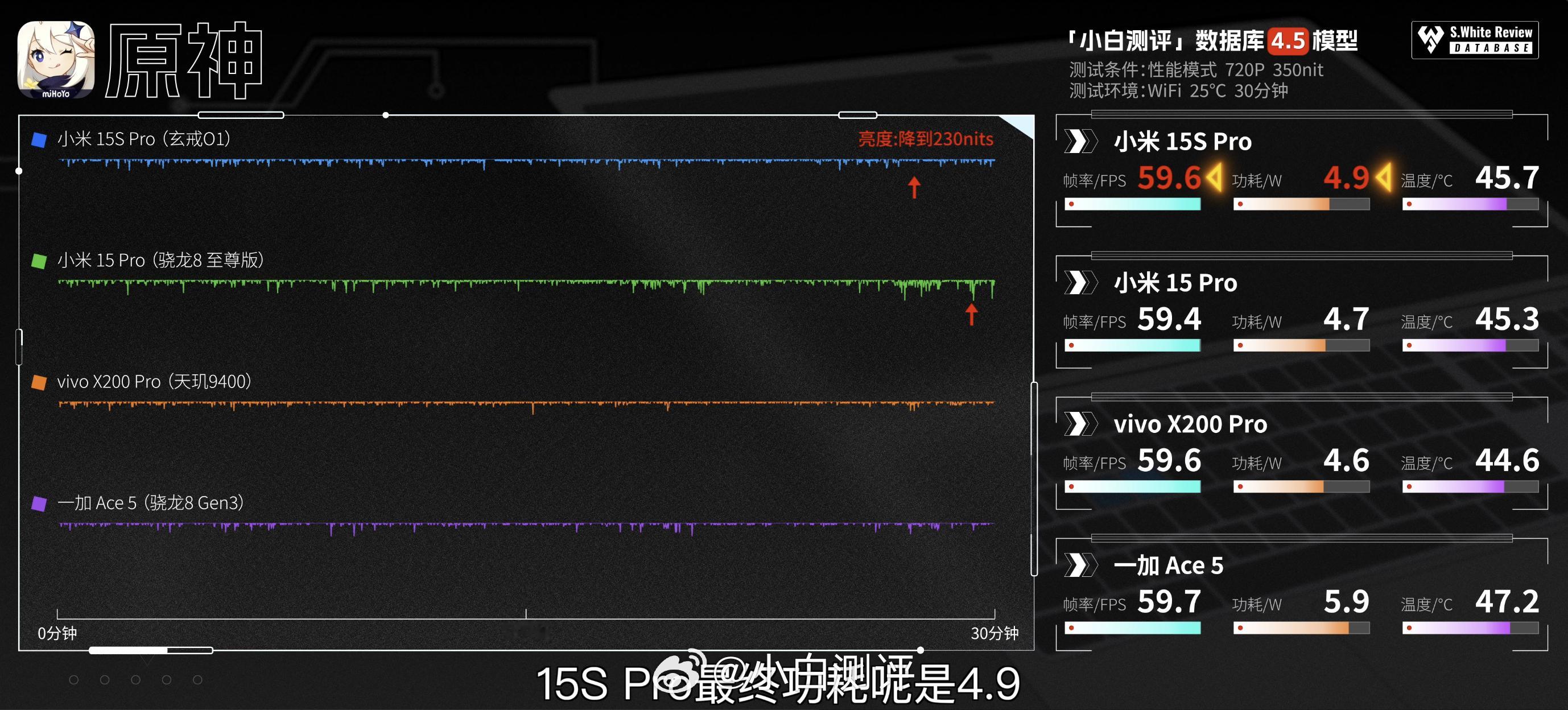
Task: Click the 小米 15S Pro FPS progress bar
Action: (1132, 204)
